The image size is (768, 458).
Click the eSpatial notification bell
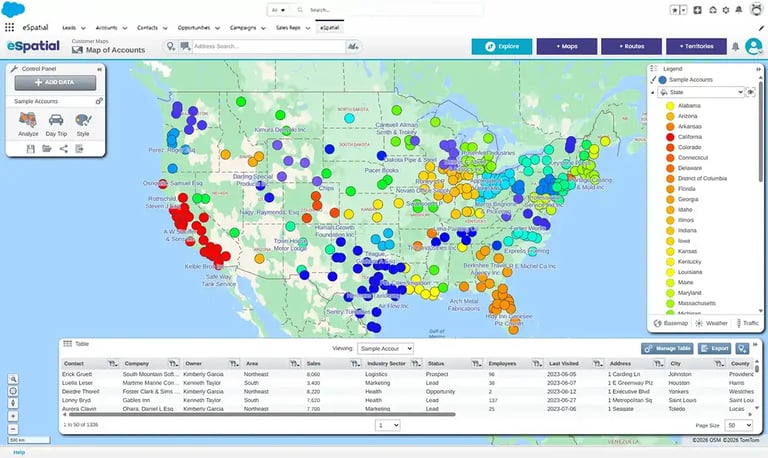[735, 47]
